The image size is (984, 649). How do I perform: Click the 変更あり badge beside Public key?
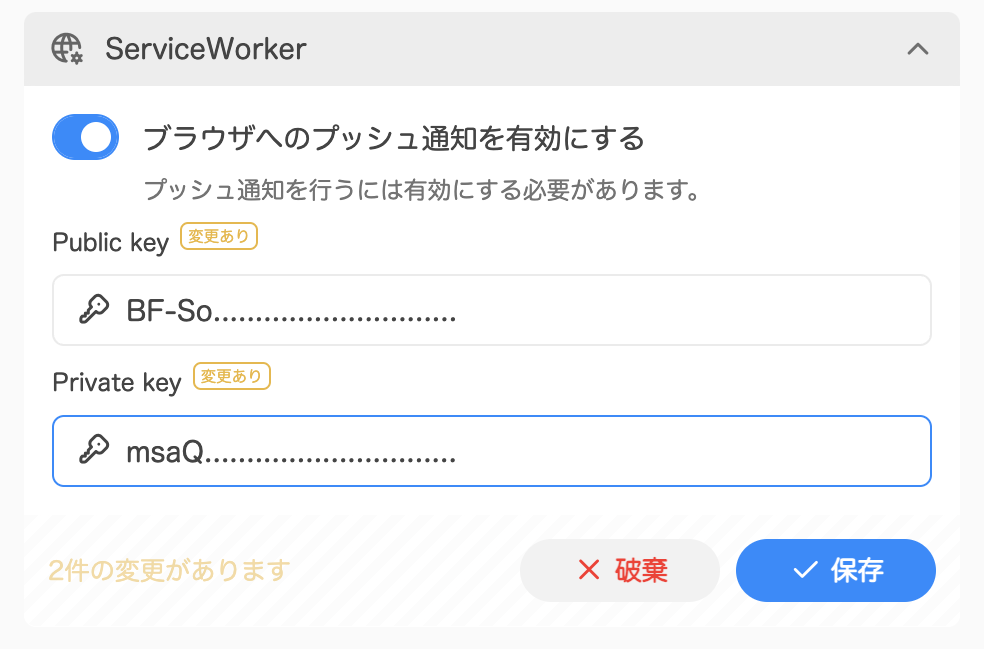(x=219, y=236)
